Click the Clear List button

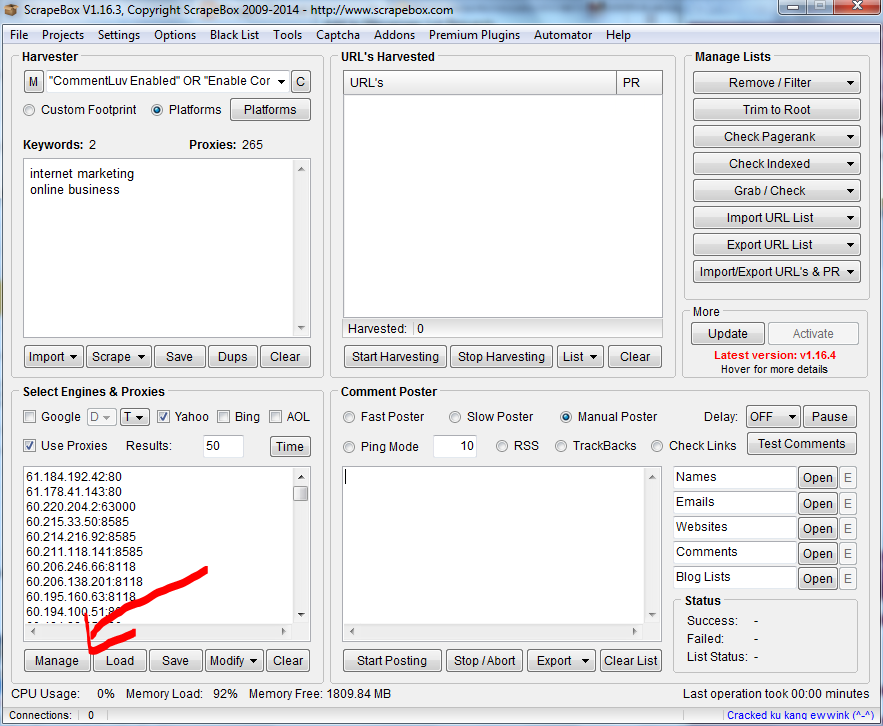(x=630, y=661)
